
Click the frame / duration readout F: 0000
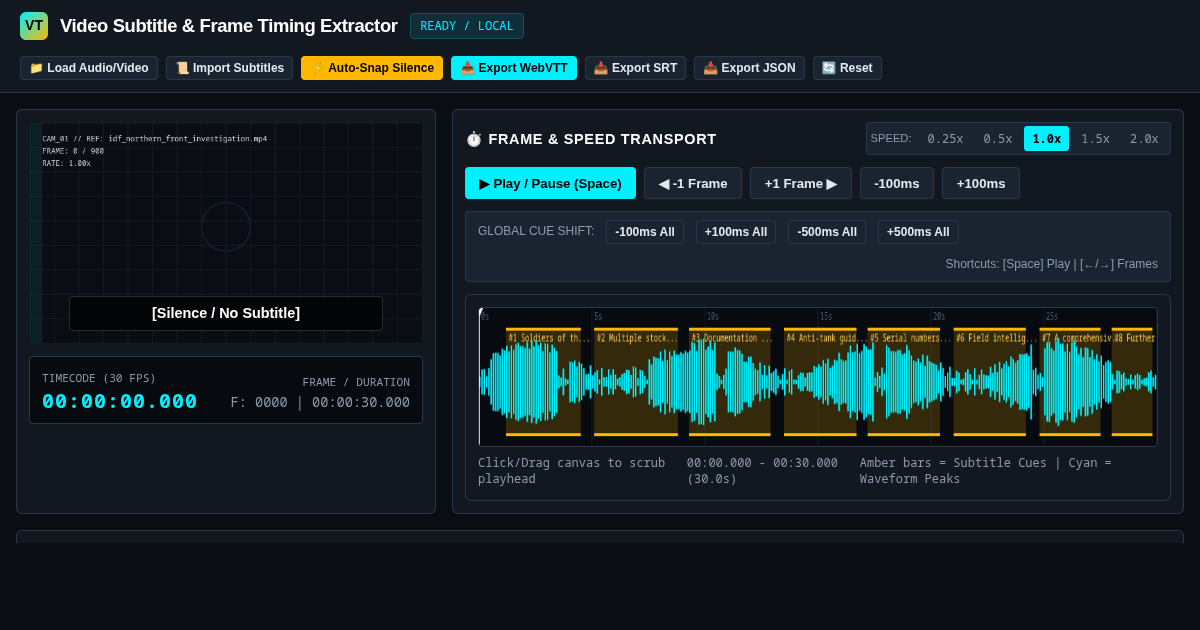tap(320, 402)
